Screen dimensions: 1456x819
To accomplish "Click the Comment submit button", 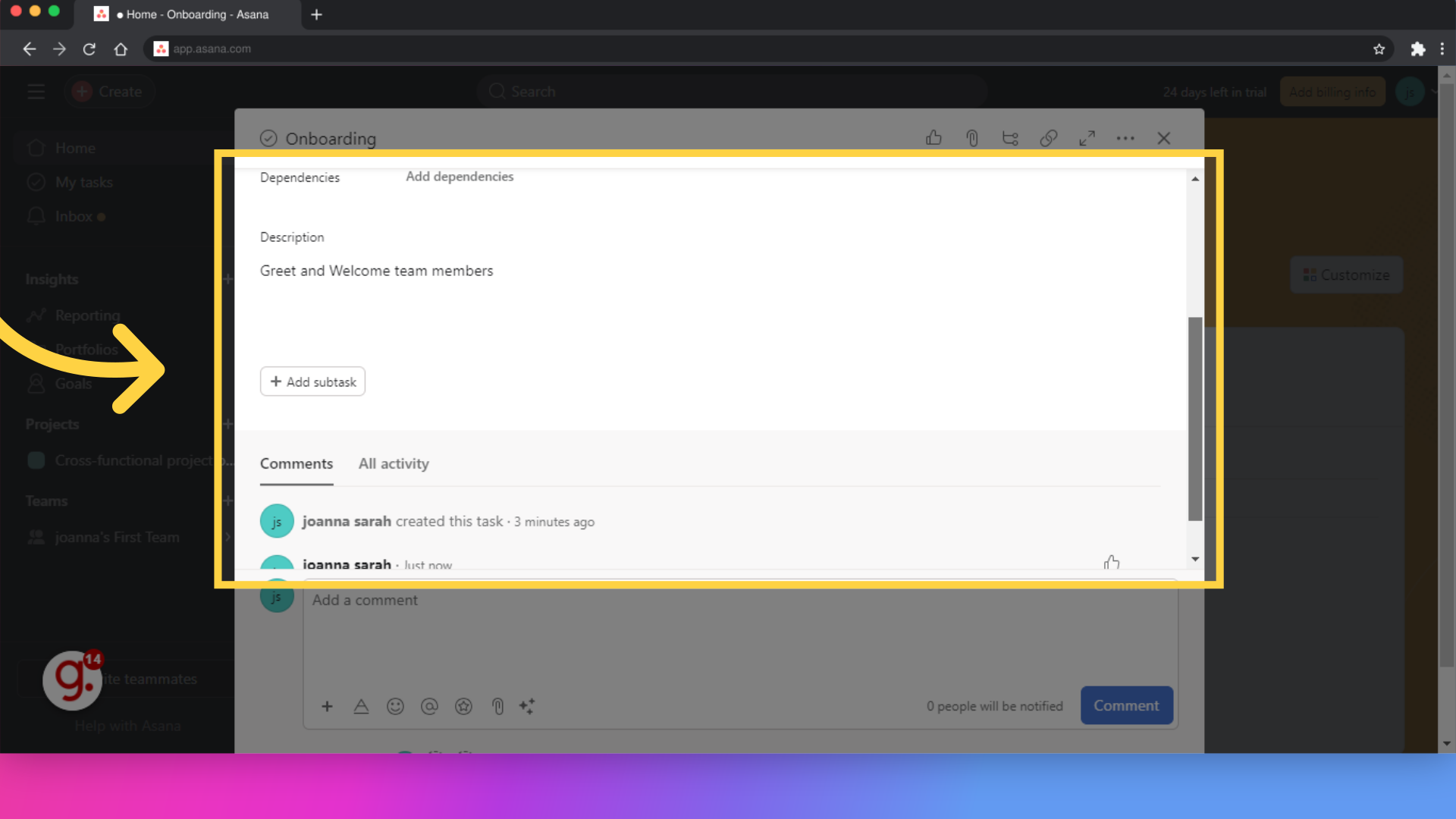I will click(1127, 706).
